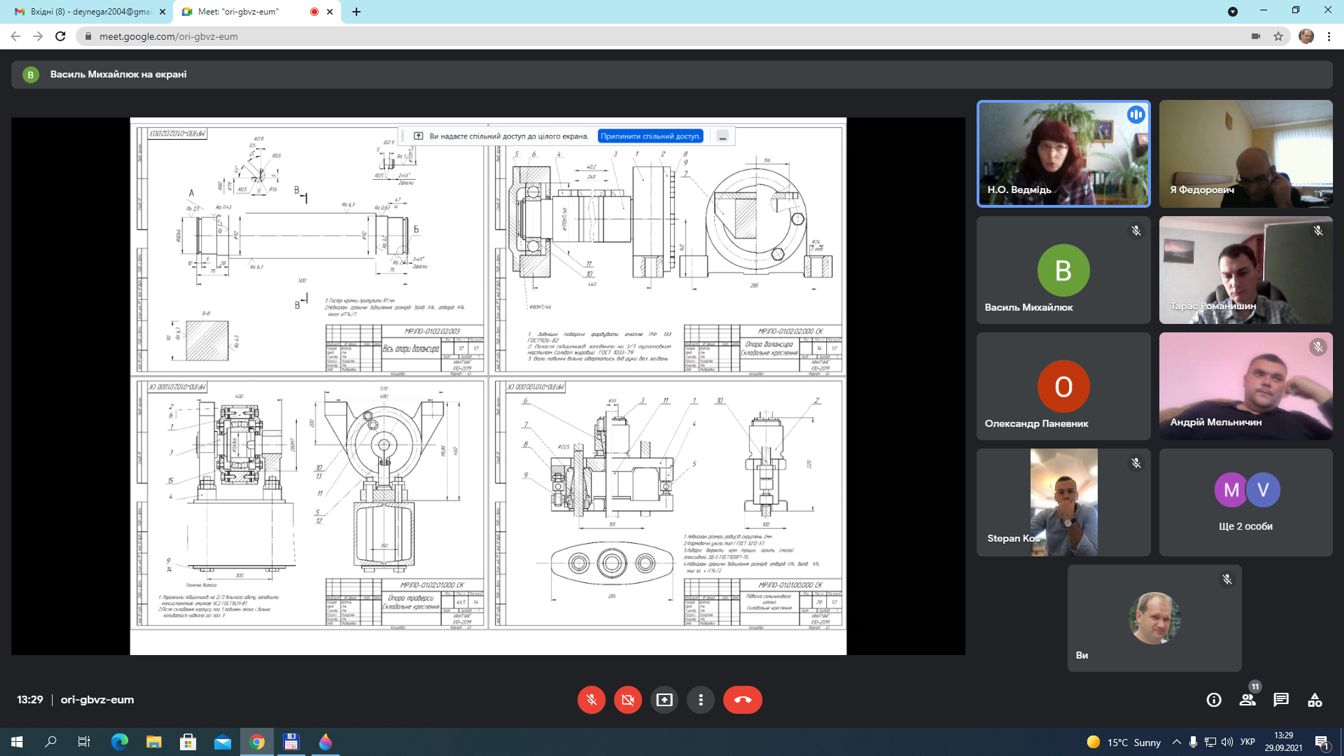The height and width of the screenshot is (756, 1344).
Task: Expand Chrome menu with three dots
Action: [x=1330, y=36]
